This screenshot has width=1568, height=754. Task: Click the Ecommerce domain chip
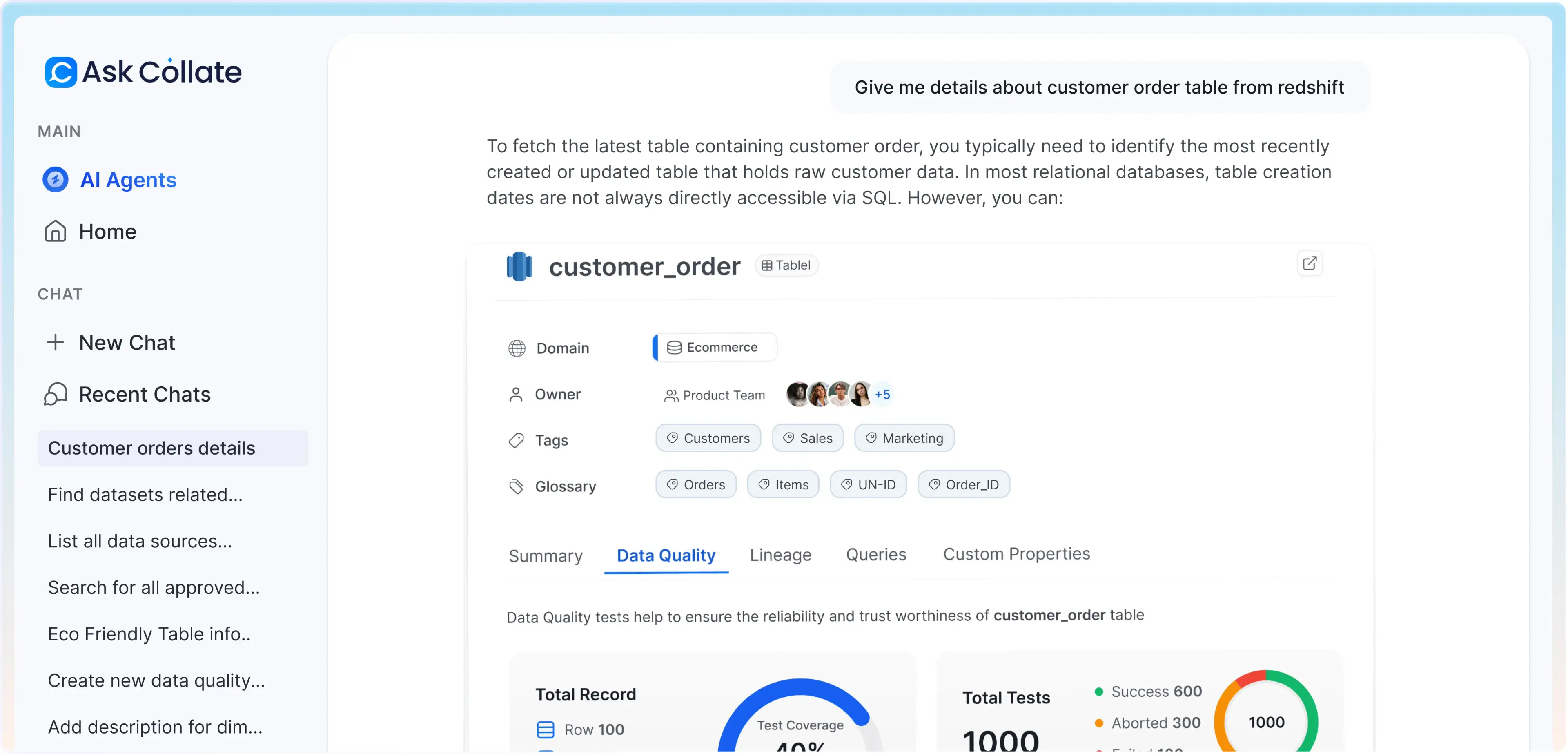click(715, 347)
